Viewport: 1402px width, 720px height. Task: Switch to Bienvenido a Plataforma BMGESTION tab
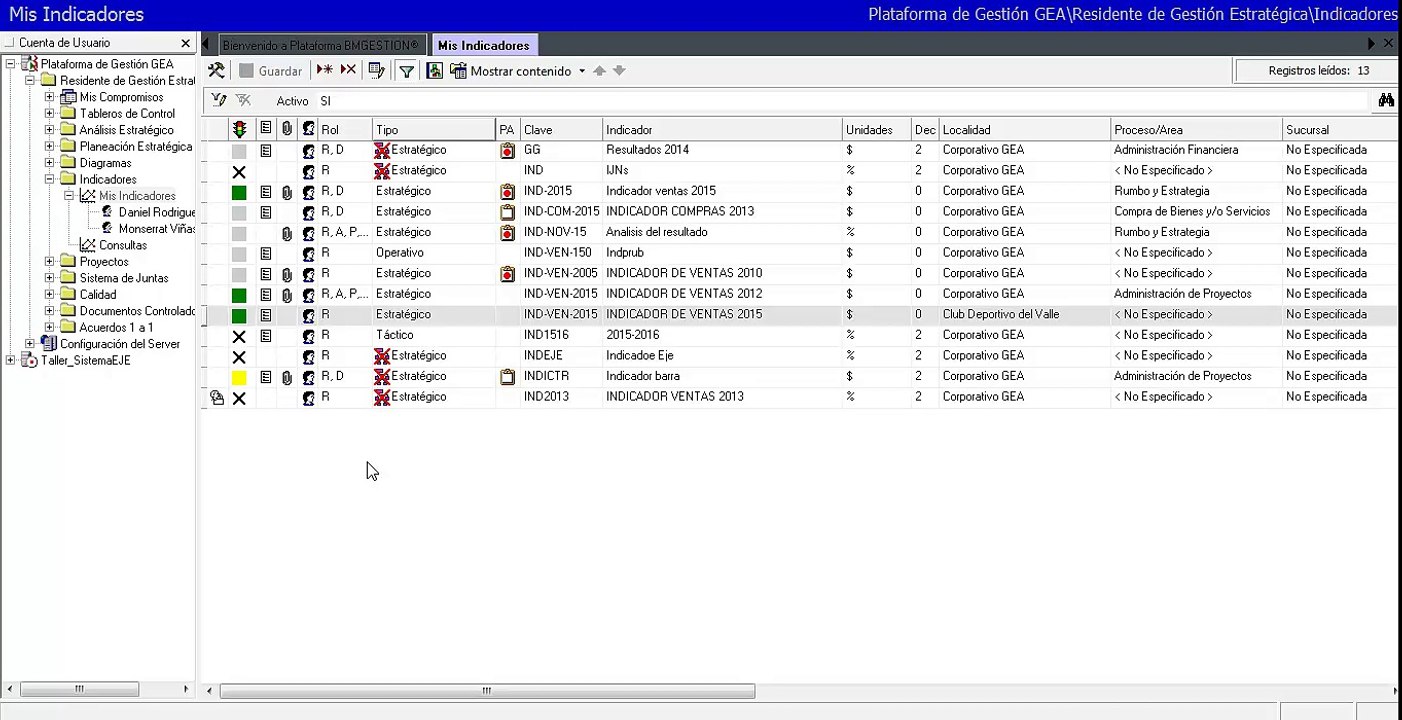320,45
